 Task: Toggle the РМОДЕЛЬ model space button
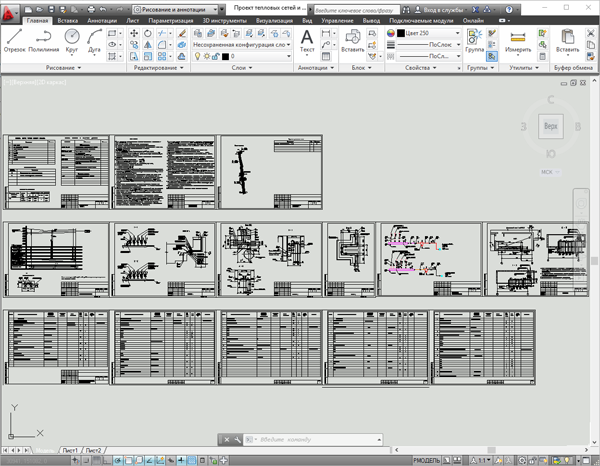coord(426,461)
